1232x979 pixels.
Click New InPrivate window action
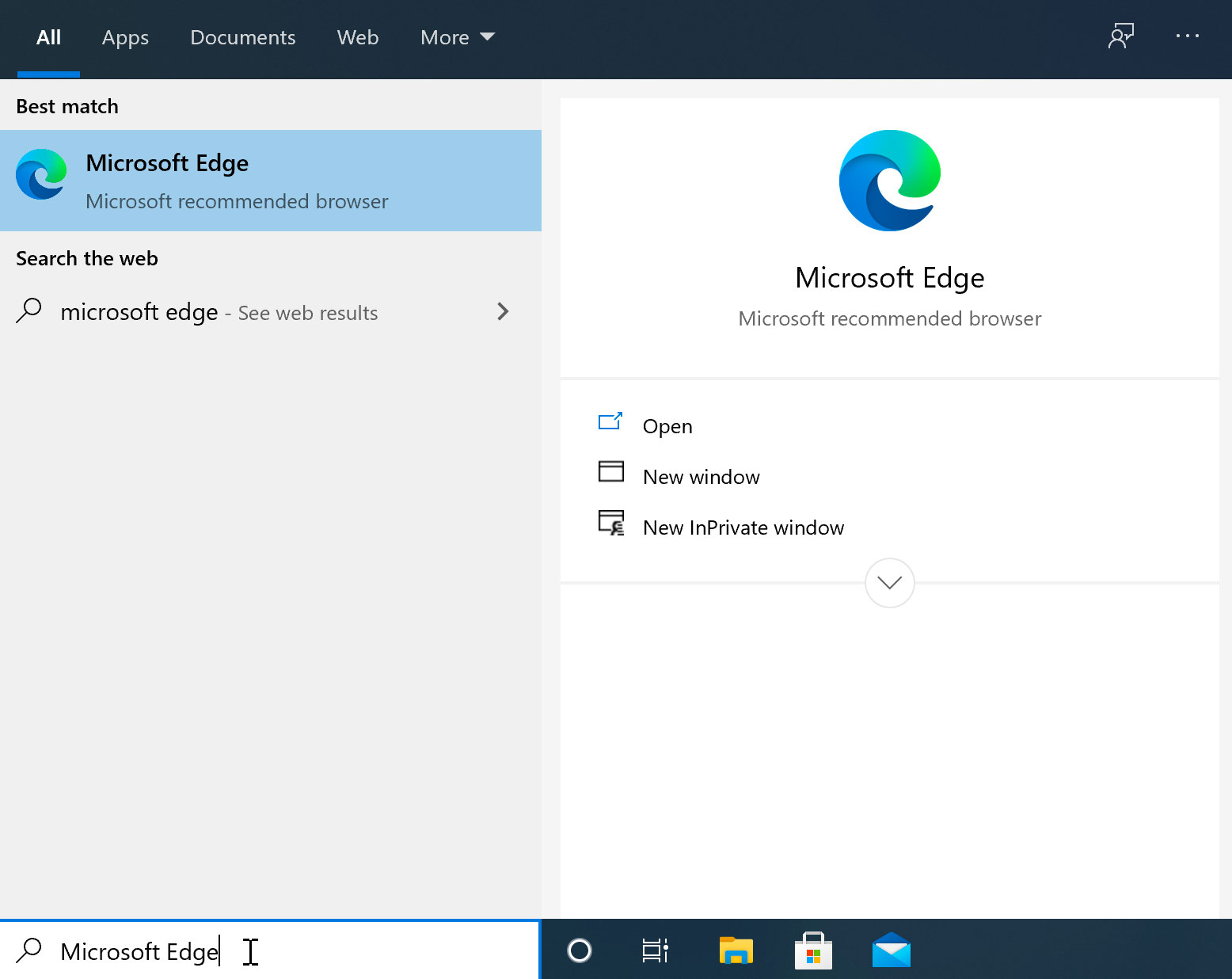click(743, 527)
